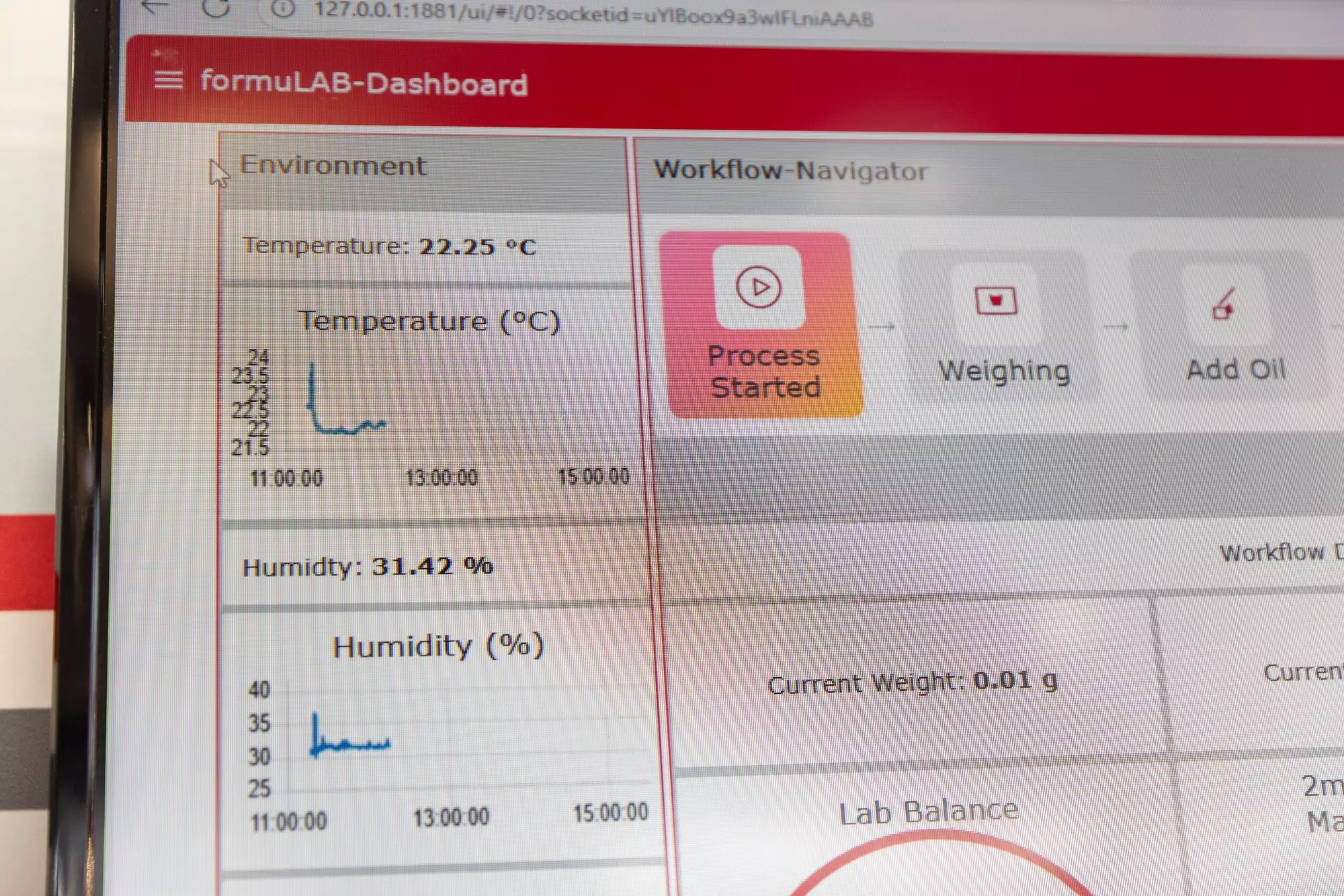The image size is (1344, 896).
Task: Select the Process Started workflow step
Action: click(761, 325)
